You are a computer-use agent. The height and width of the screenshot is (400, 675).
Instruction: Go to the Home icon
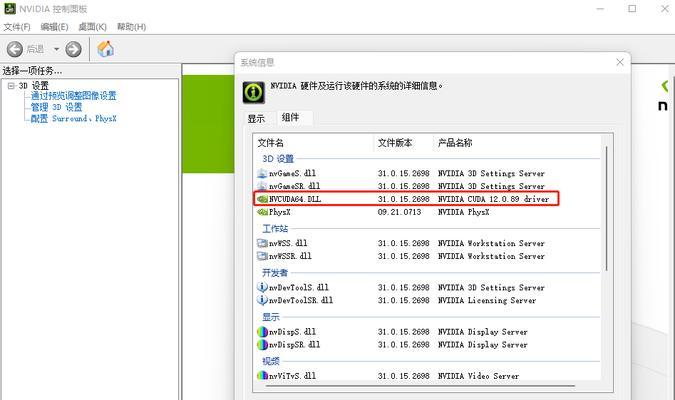105,49
